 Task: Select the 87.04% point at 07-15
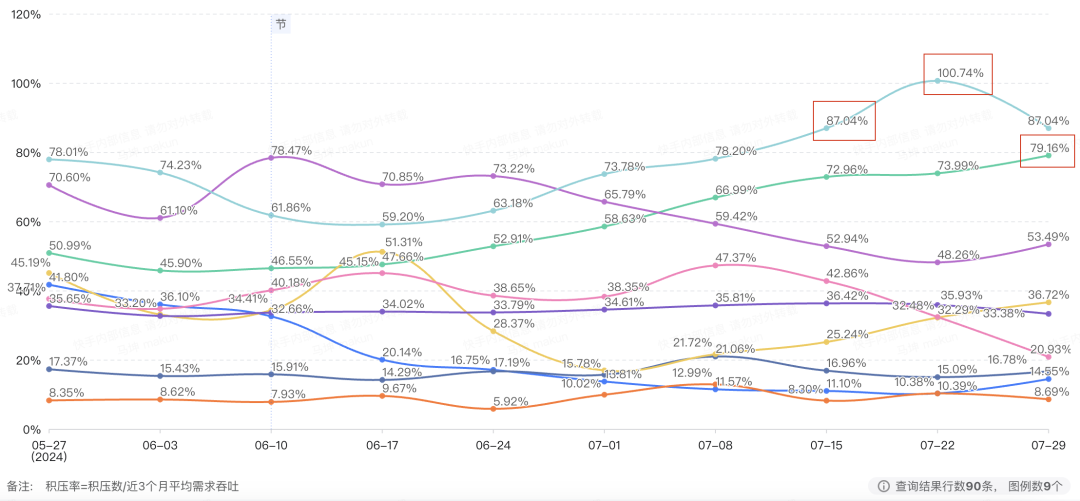click(827, 128)
